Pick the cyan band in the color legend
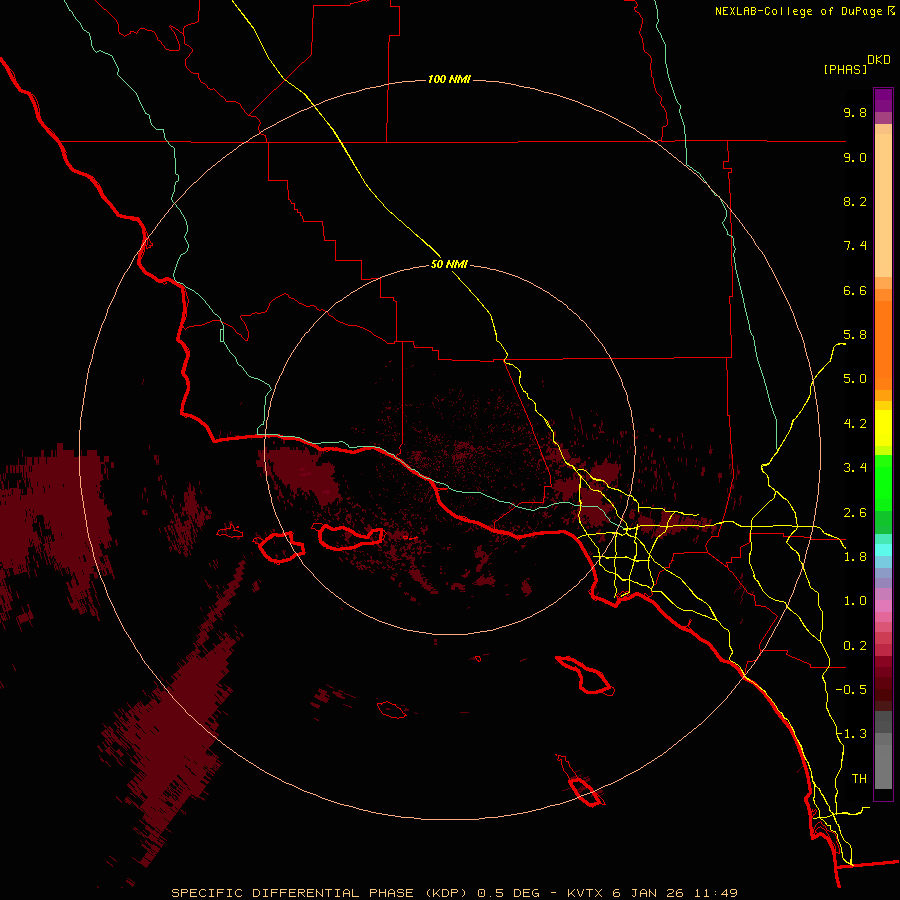This screenshot has width=900, height=900. (x=883, y=550)
